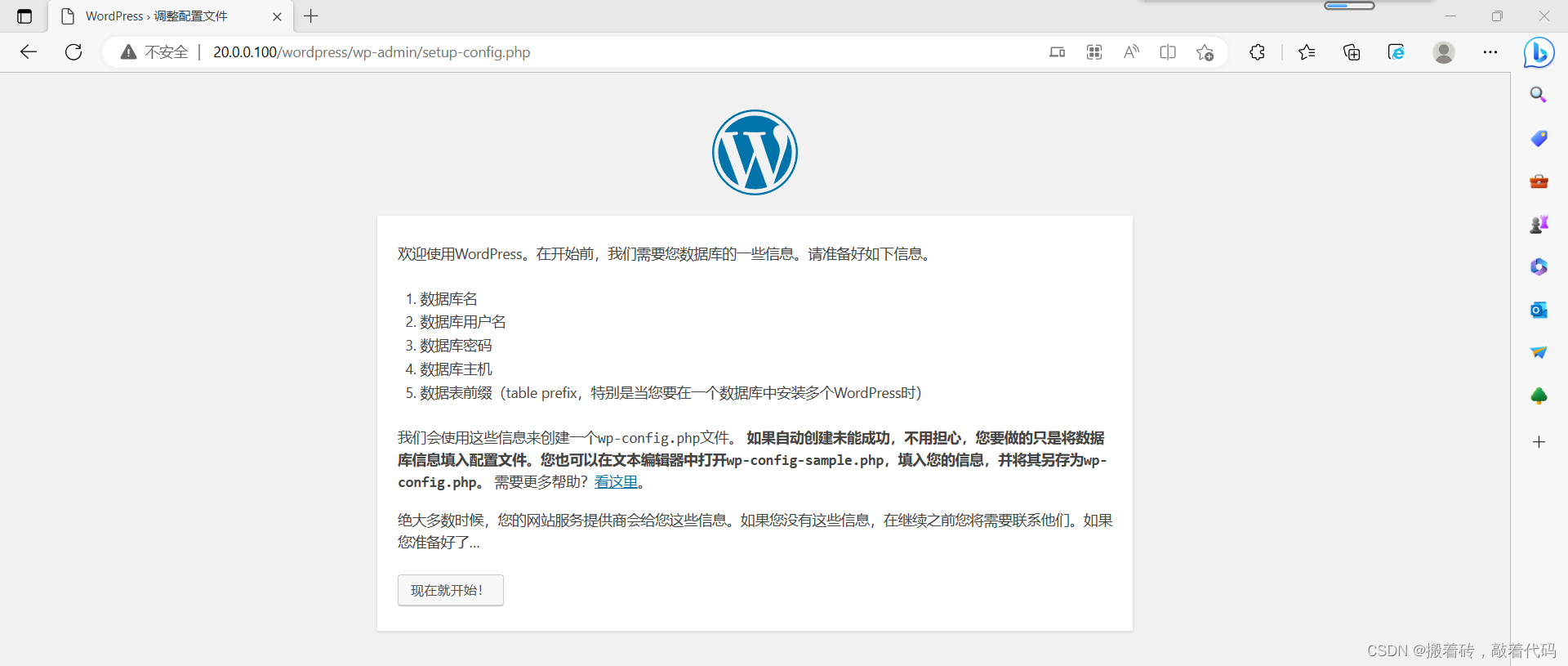
Task: Add this page to favorites star icon
Action: coord(1205,52)
